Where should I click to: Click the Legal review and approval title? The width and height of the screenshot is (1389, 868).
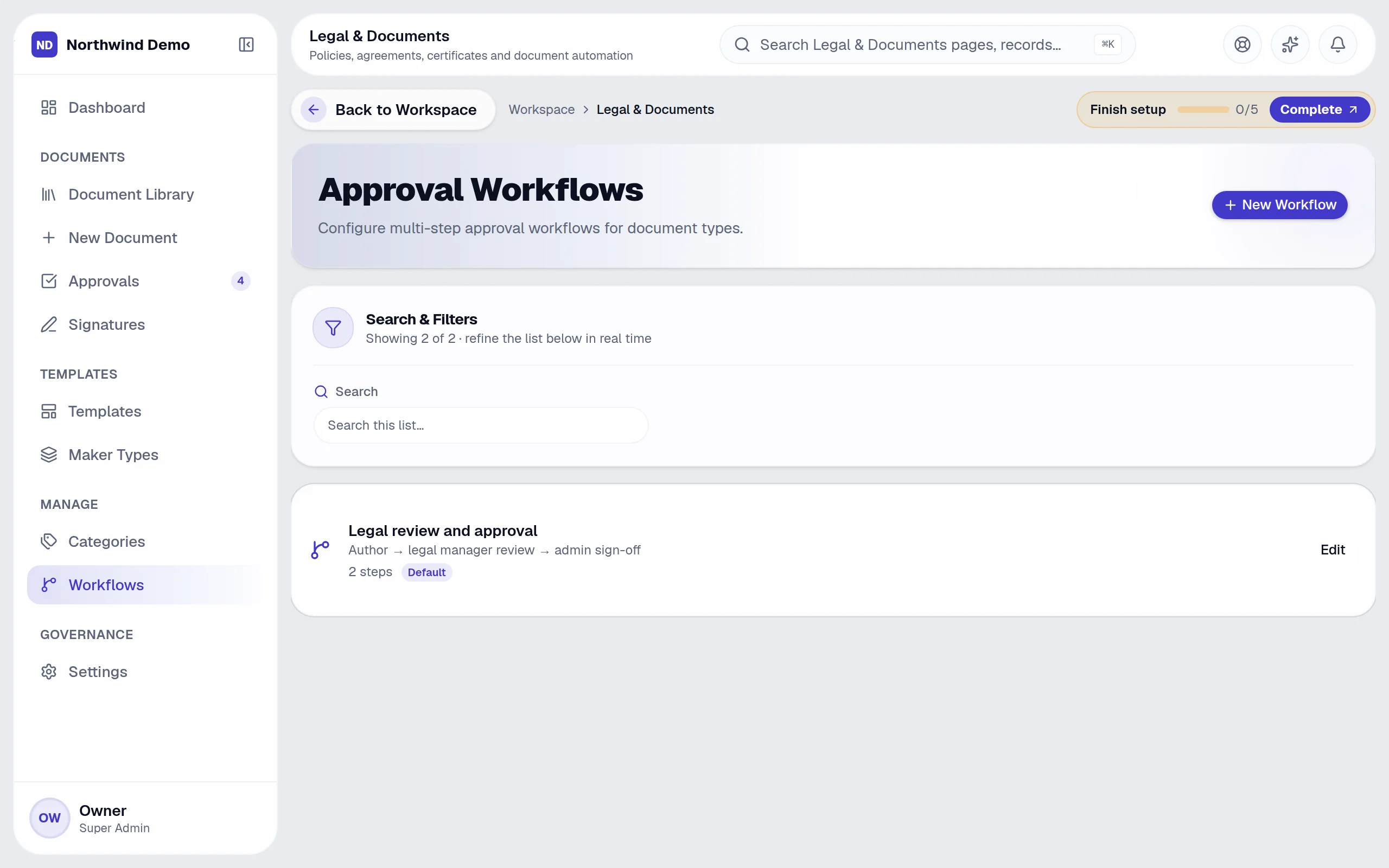click(x=443, y=531)
